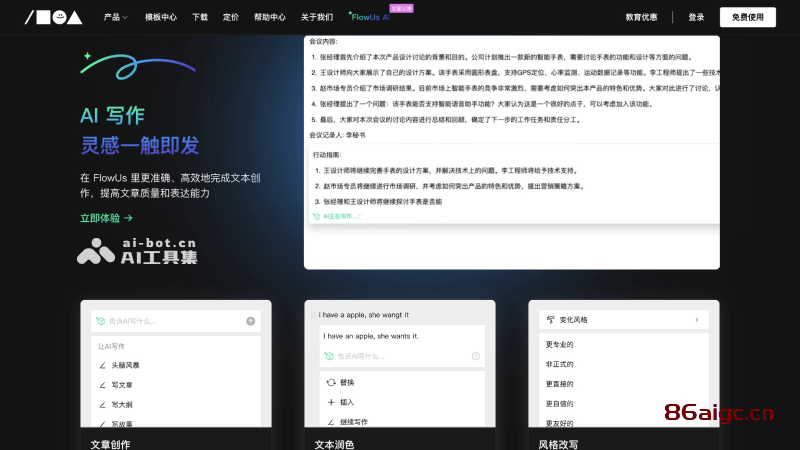This screenshot has height=450, width=800.
Task: Open the 定价 menu item
Action: click(x=231, y=17)
